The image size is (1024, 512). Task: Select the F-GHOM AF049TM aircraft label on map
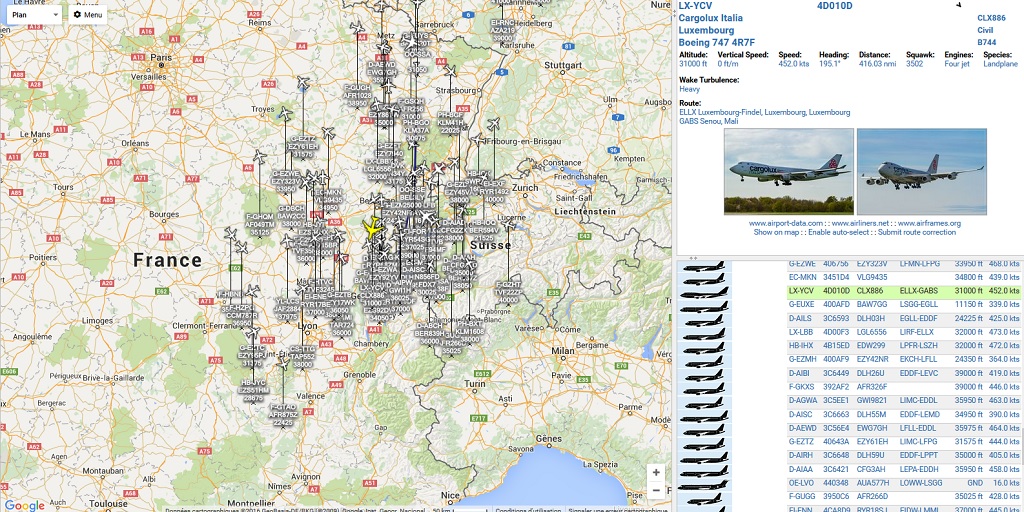[x=259, y=224]
